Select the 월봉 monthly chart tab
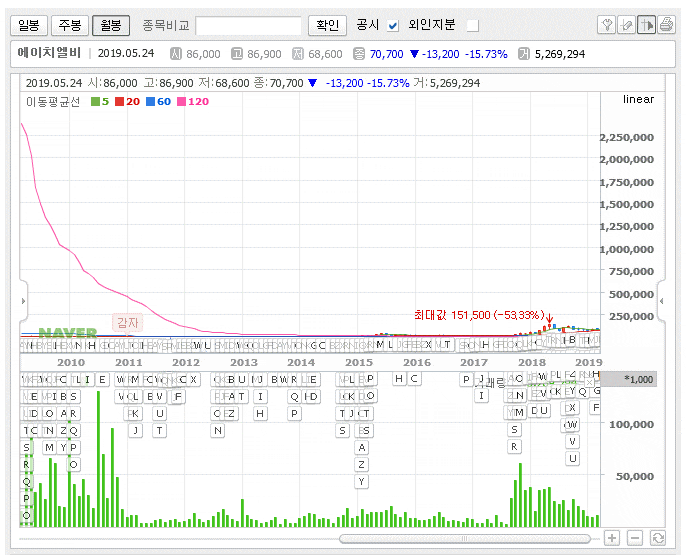The width and height of the screenshot is (686, 555). click(111, 25)
